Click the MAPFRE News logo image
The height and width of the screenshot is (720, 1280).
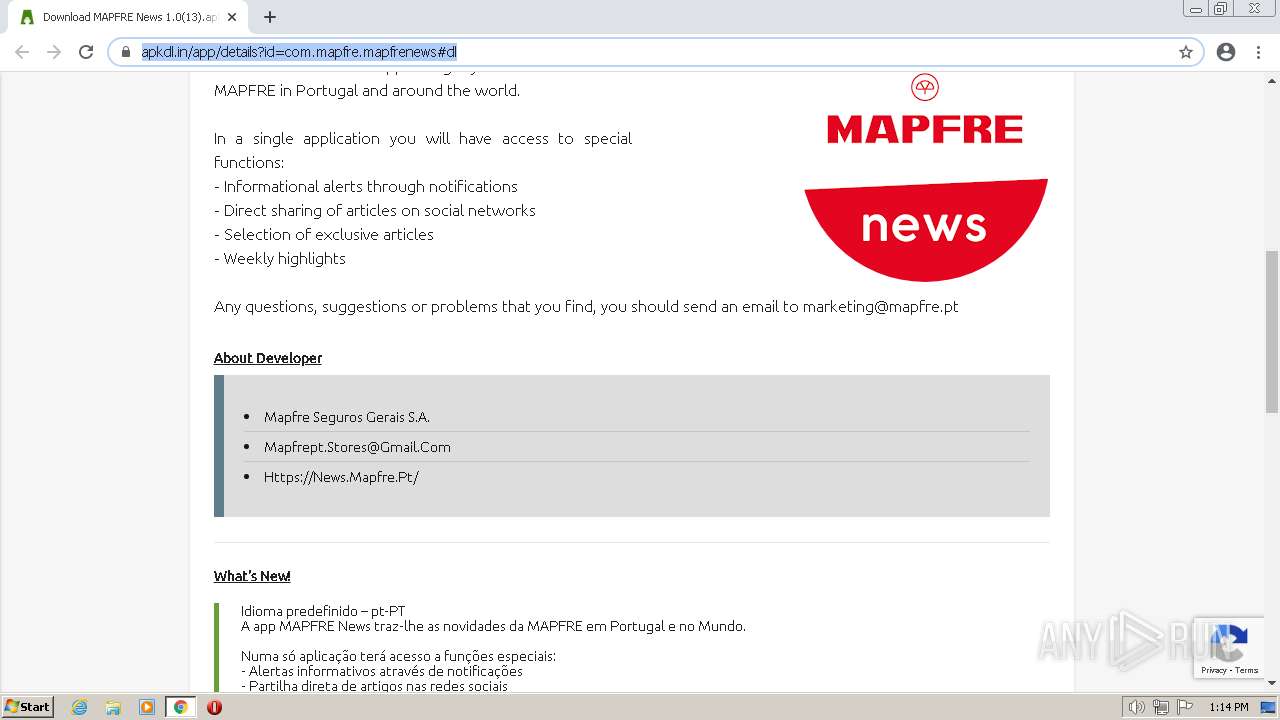925,177
